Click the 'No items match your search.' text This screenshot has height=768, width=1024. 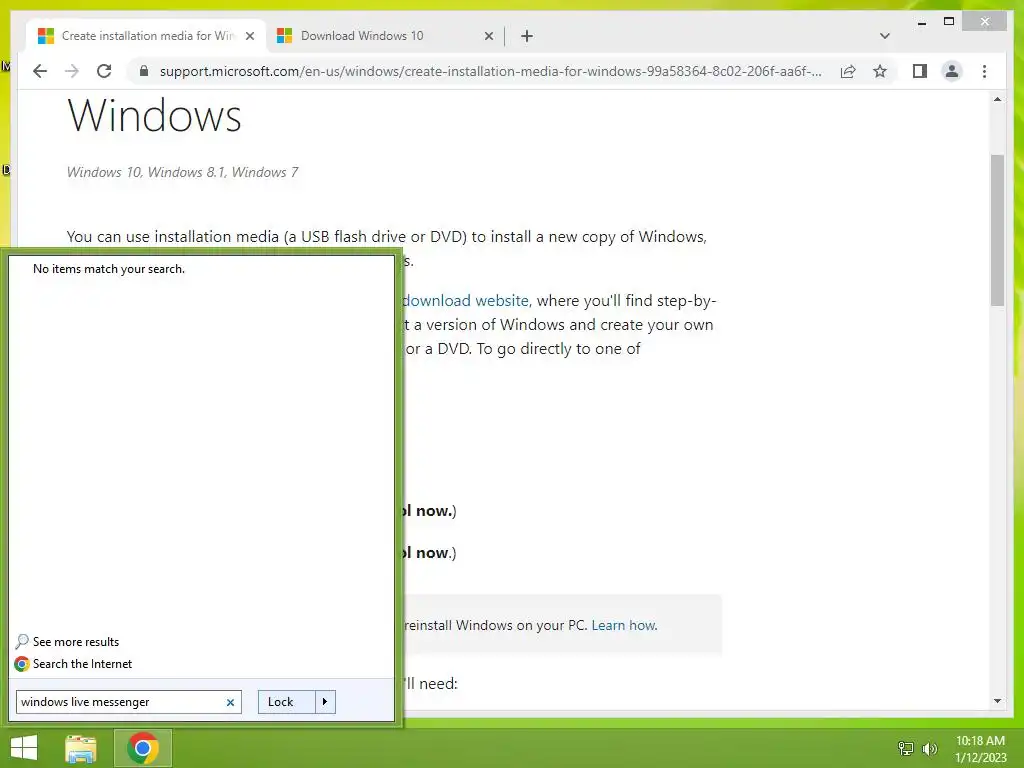point(109,269)
